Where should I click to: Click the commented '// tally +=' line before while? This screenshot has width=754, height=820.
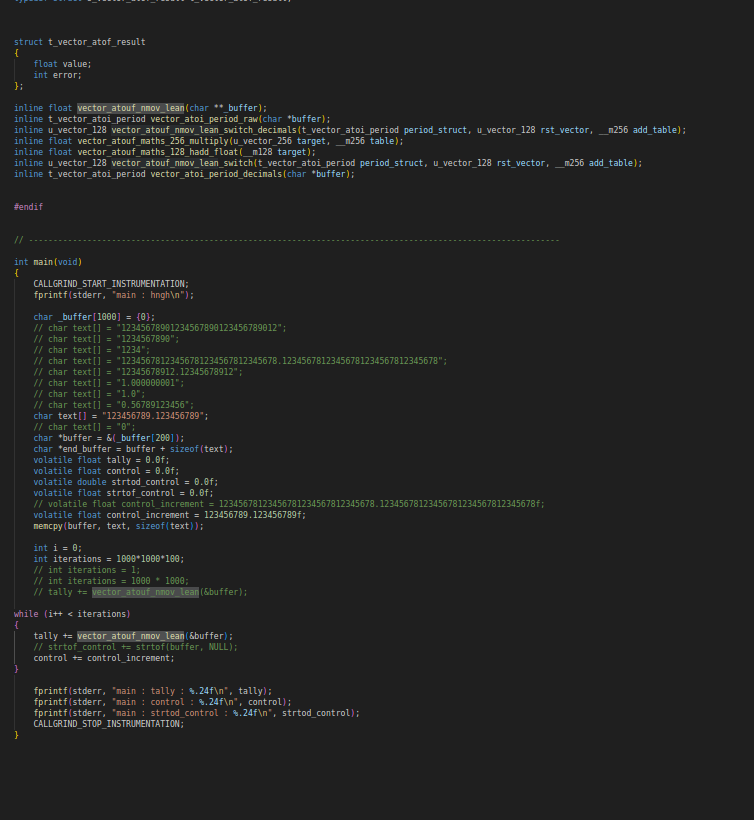[140, 592]
